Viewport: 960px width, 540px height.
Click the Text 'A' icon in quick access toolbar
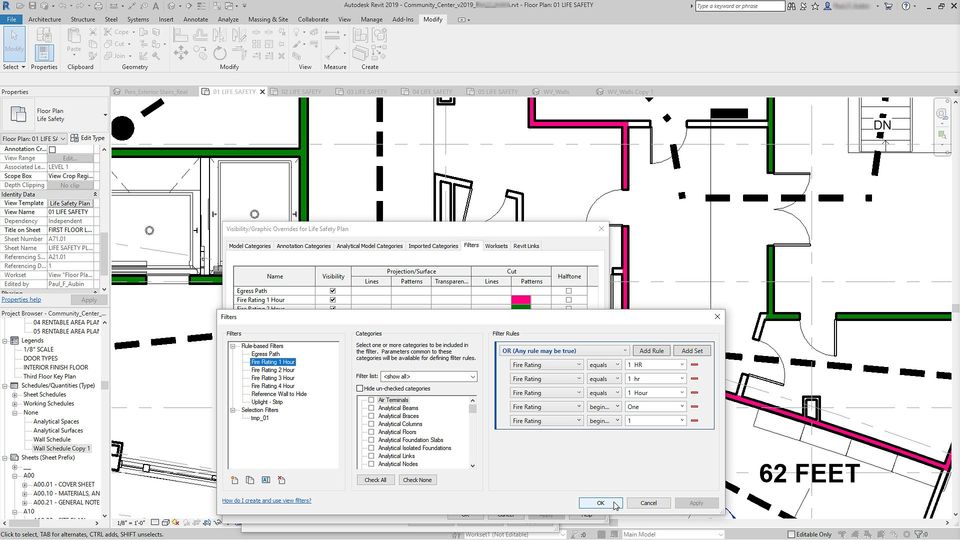(156, 6)
